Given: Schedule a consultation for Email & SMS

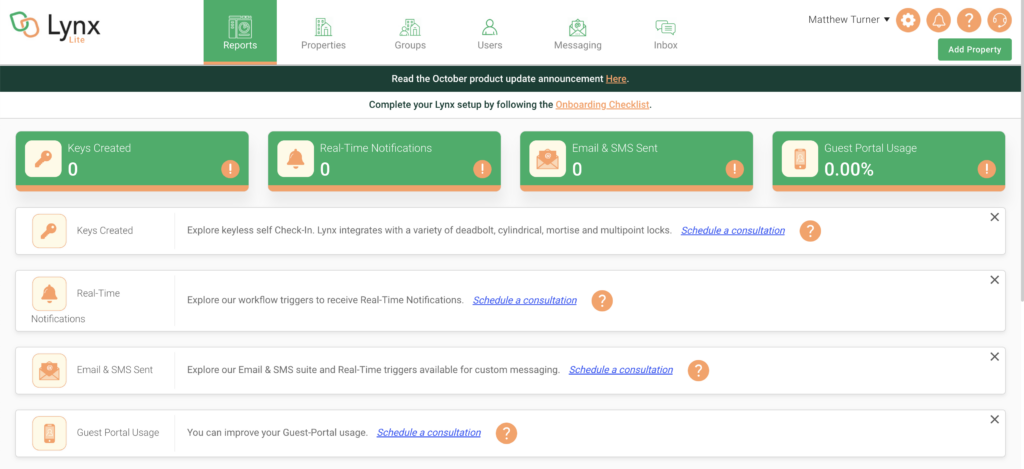Looking at the screenshot, I should pos(620,370).
